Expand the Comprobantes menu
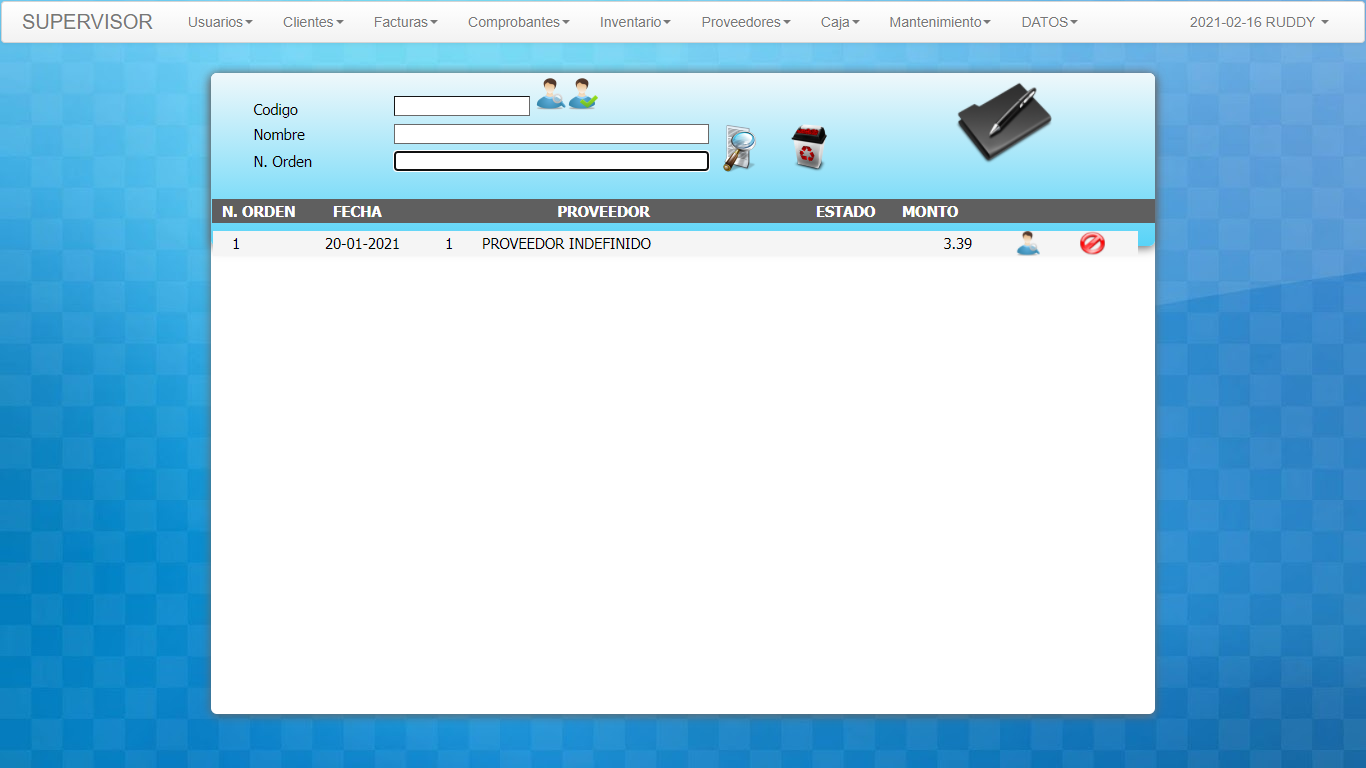Image resolution: width=1366 pixels, height=768 pixels. coord(518,22)
